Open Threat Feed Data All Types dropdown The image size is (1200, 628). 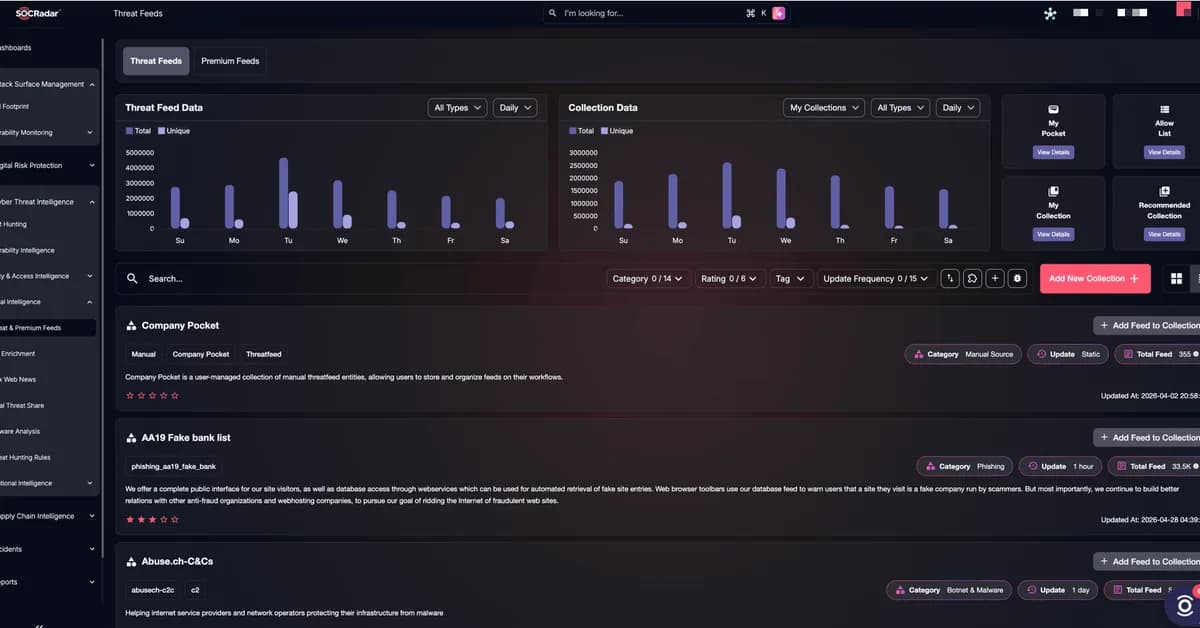(457, 108)
